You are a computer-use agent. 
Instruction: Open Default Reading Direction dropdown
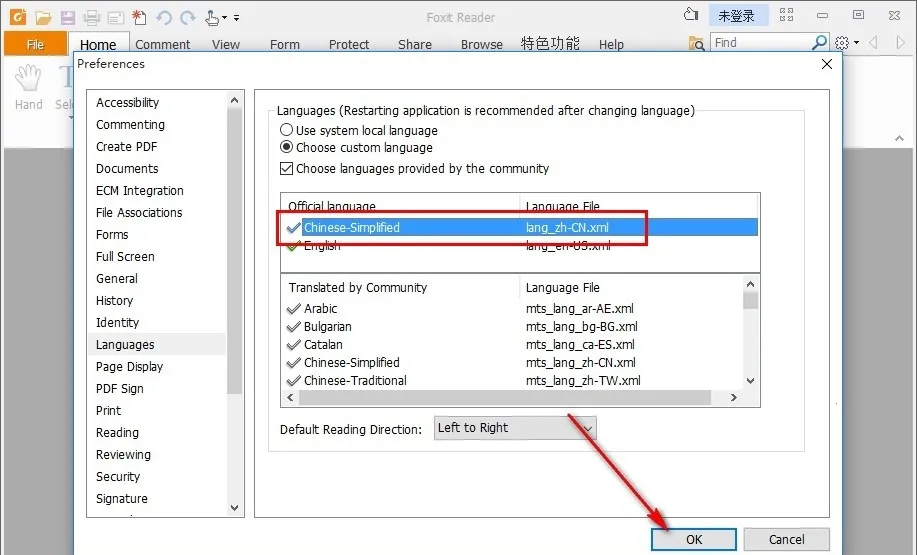(x=515, y=428)
